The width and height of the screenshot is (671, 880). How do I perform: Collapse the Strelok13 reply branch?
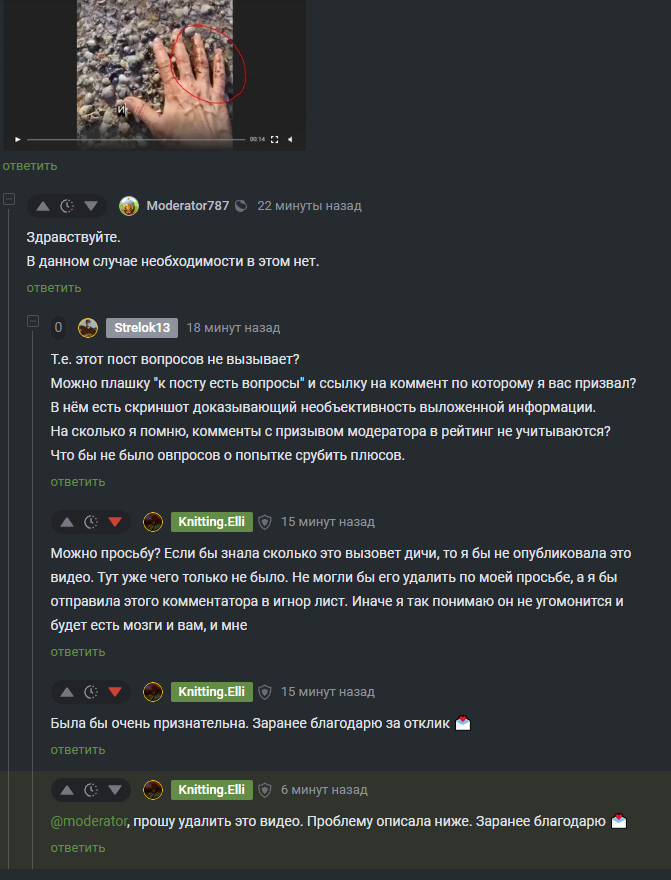tap(33, 321)
